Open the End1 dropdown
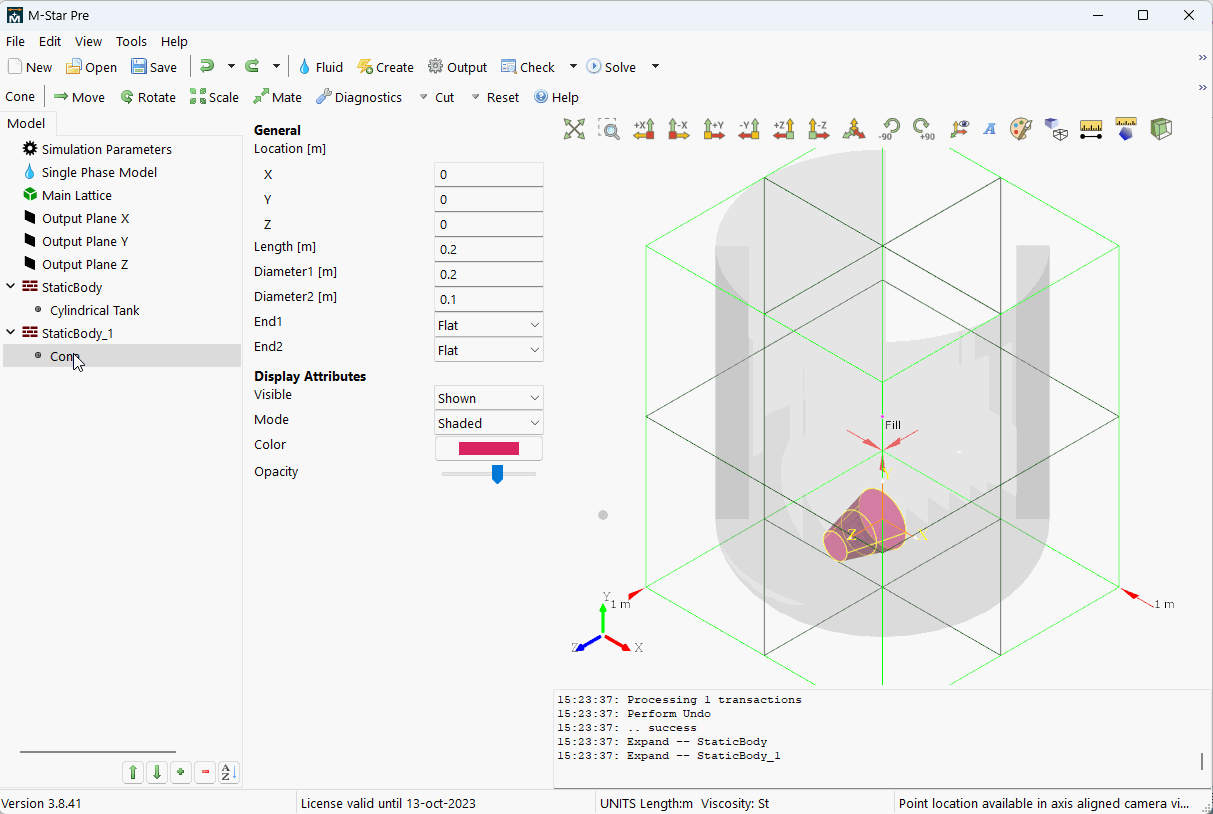 pos(489,325)
